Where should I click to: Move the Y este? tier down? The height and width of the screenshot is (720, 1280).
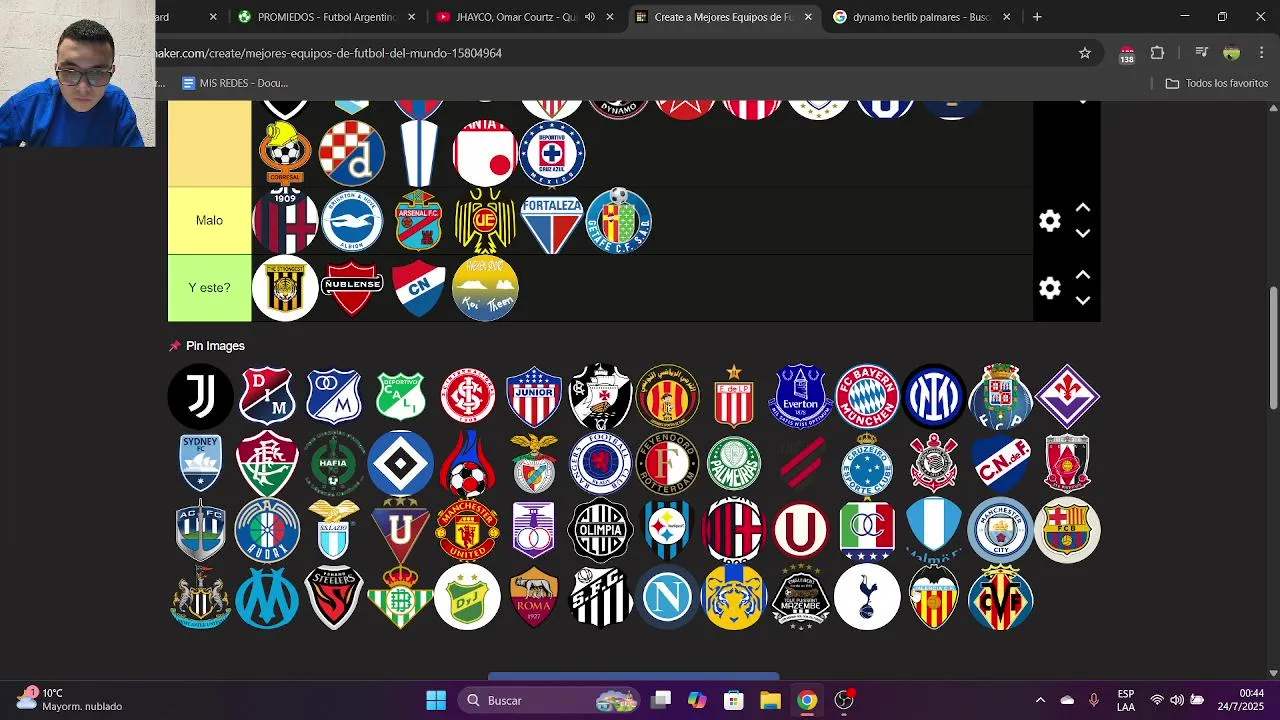click(1083, 300)
